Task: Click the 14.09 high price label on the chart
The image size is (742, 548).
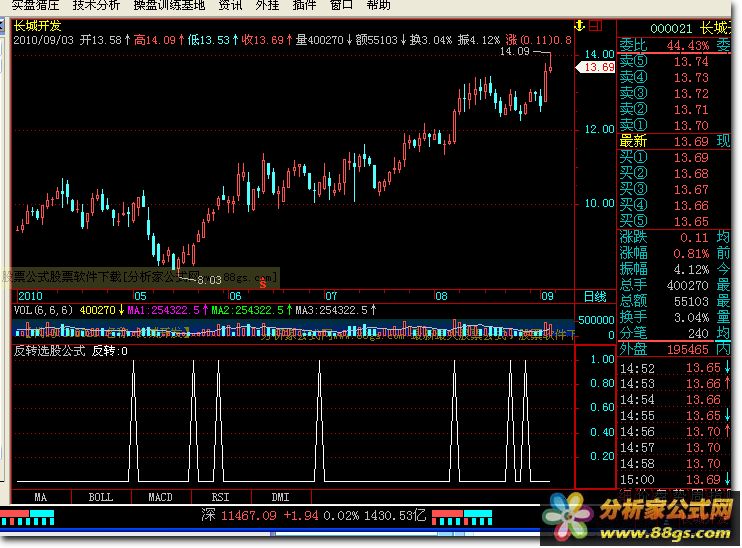Action: point(515,51)
